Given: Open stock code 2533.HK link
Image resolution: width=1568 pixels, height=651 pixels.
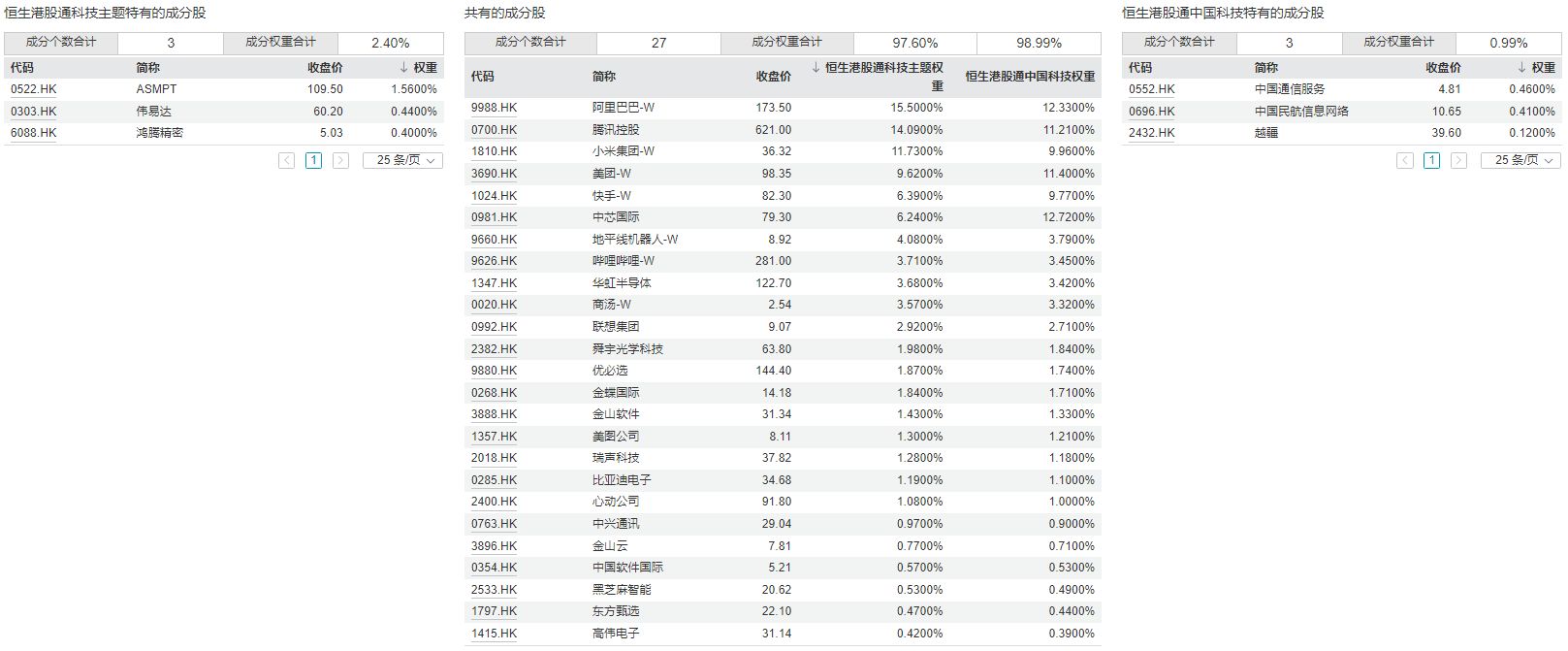Looking at the screenshot, I should (x=495, y=590).
